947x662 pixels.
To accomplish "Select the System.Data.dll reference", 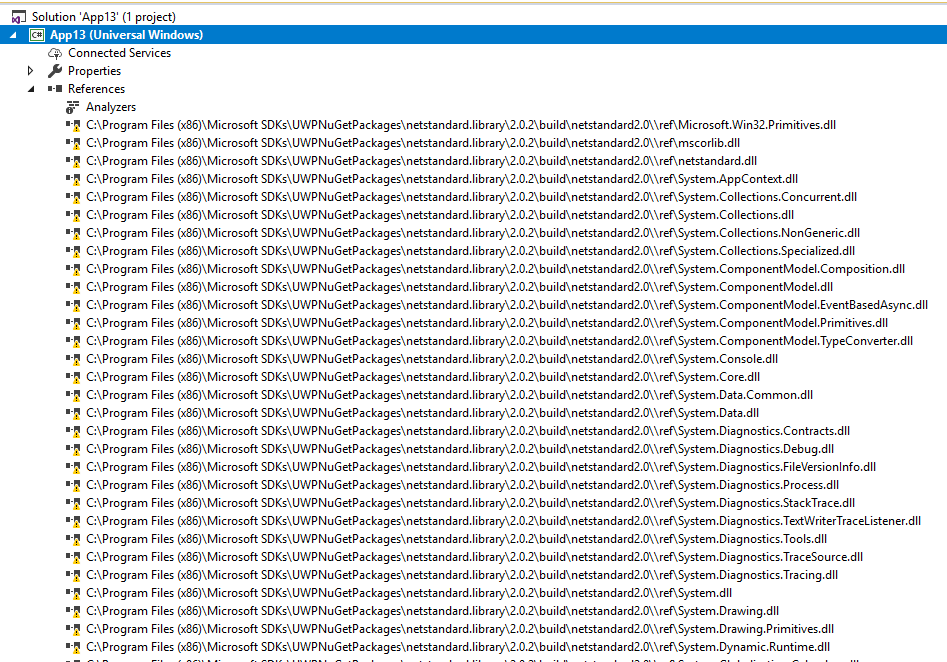I will (x=400, y=412).
